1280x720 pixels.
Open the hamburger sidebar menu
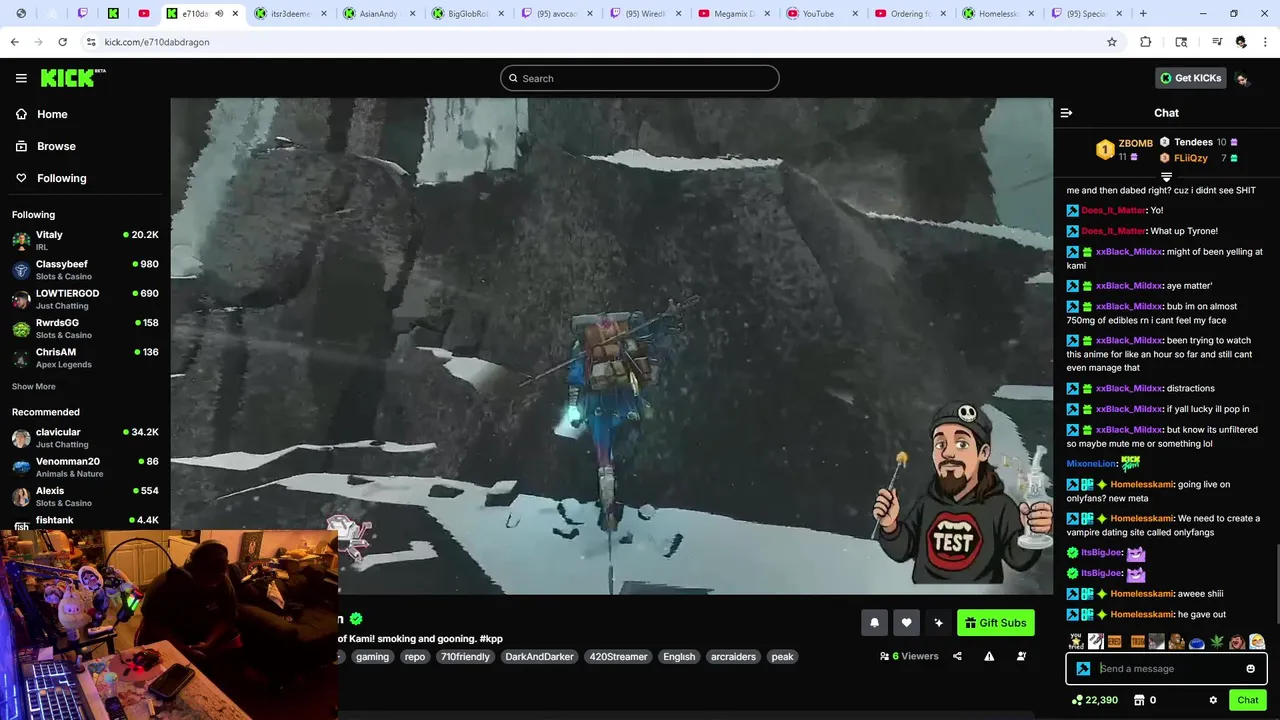pyautogui.click(x=21, y=78)
